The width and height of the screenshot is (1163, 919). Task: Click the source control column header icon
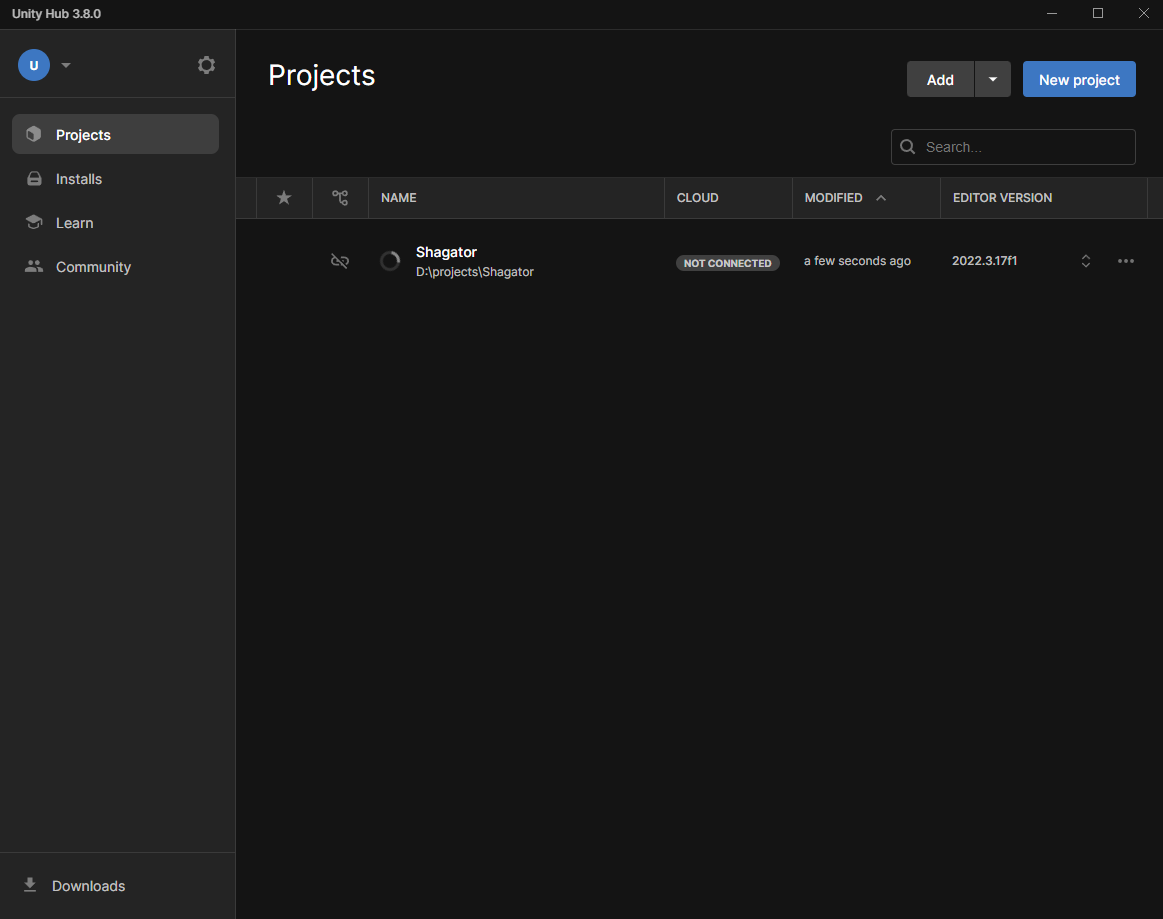pos(340,198)
